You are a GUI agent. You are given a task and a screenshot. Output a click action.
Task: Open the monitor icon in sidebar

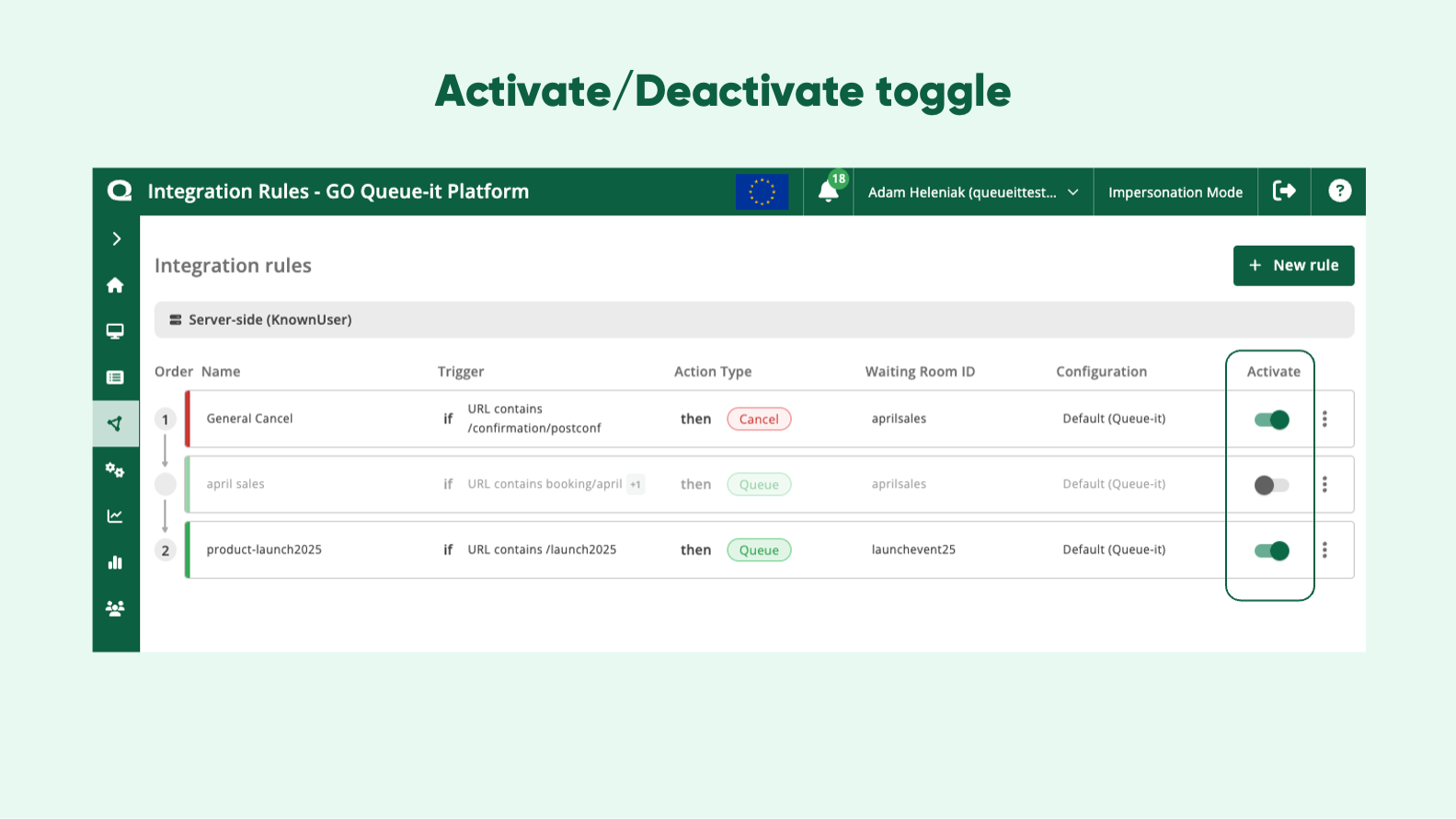pos(115,331)
